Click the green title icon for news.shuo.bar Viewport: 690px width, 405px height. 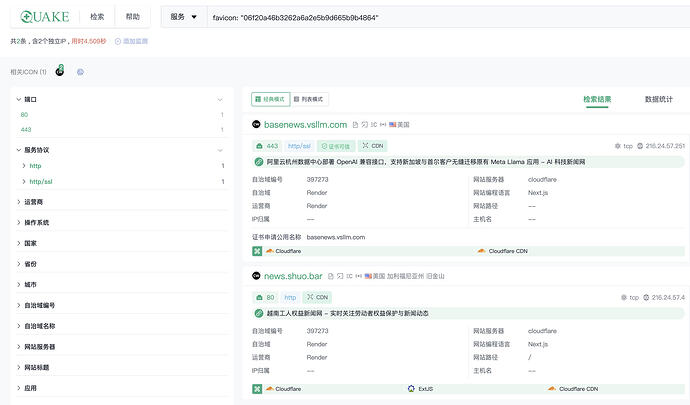tap(259, 313)
